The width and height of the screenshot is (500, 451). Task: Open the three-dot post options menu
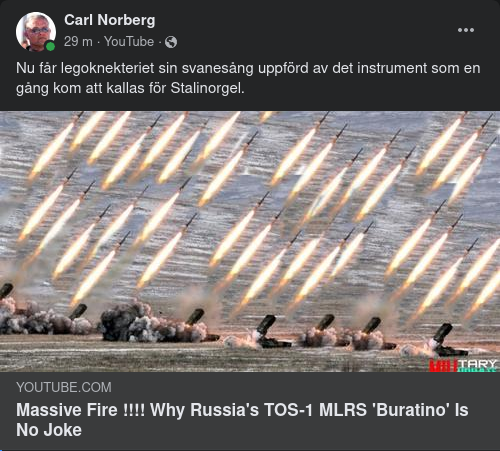pos(466,30)
